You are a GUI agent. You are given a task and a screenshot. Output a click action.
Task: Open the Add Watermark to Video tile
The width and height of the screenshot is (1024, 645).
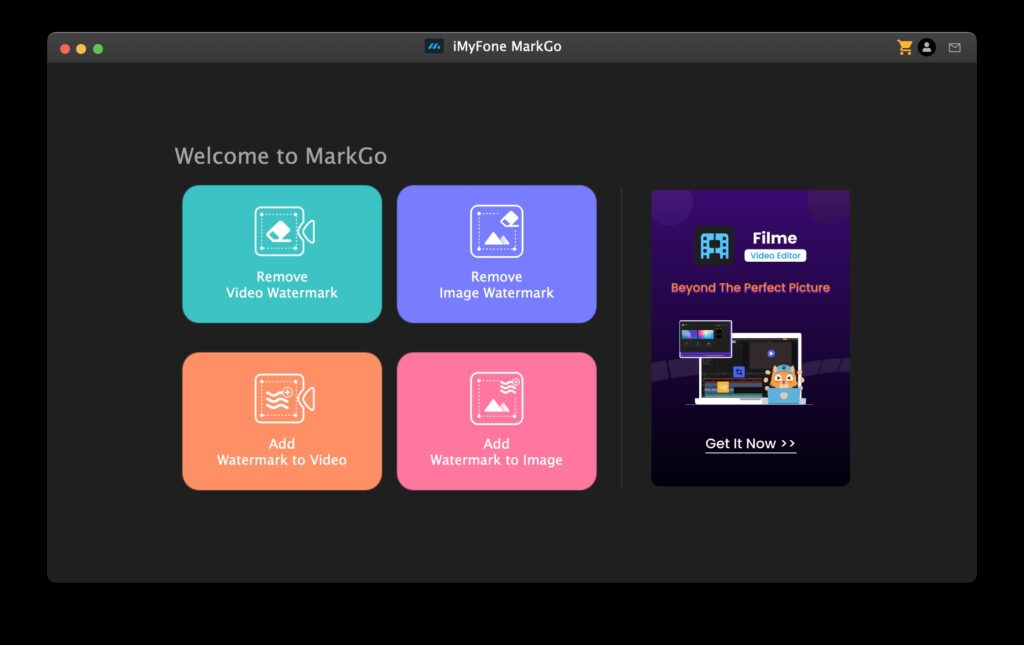[282, 421]
